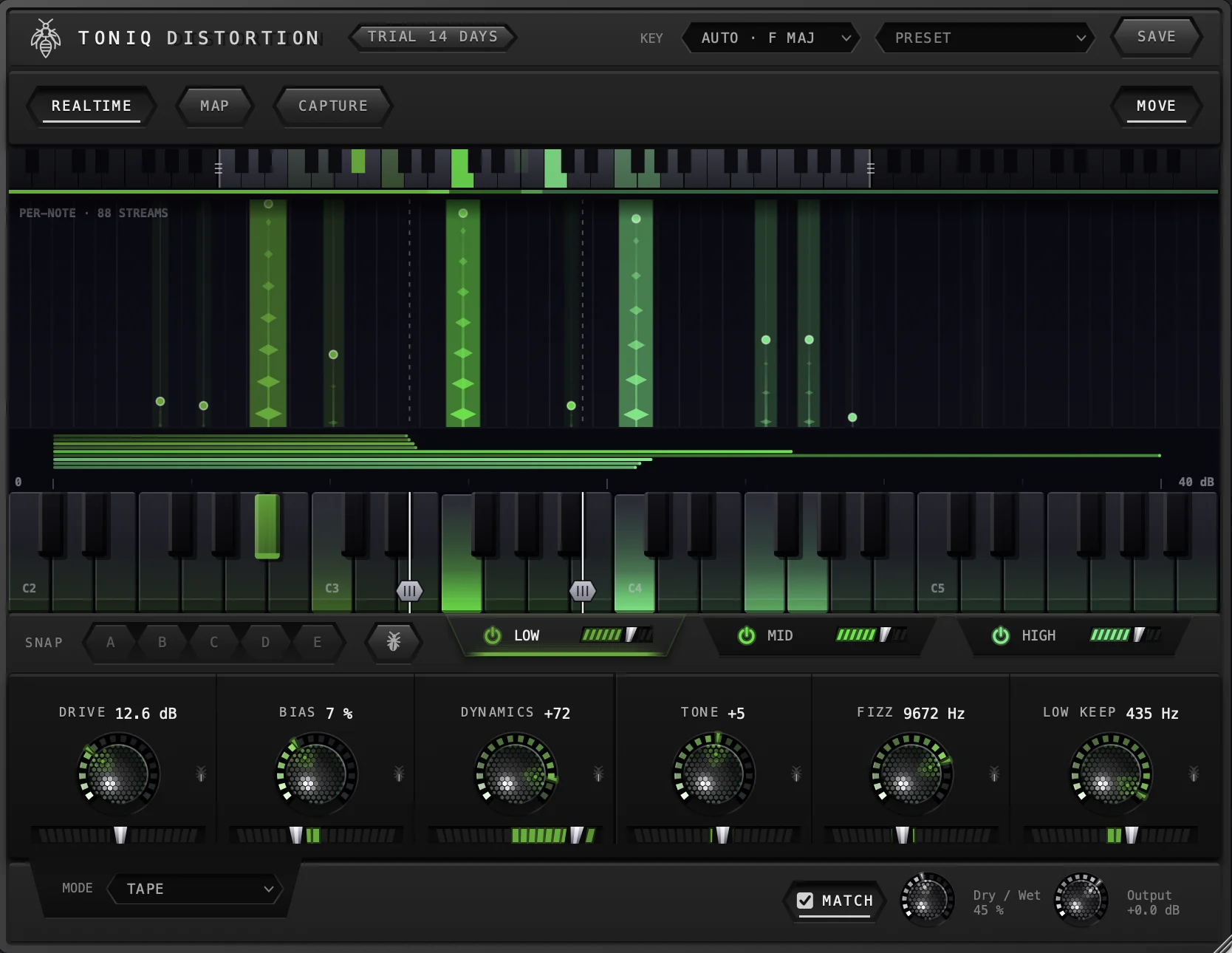This screenshot has height=953, width=1232.
Task: Click the LOW KEEP knob
Action: [1111, 773]
